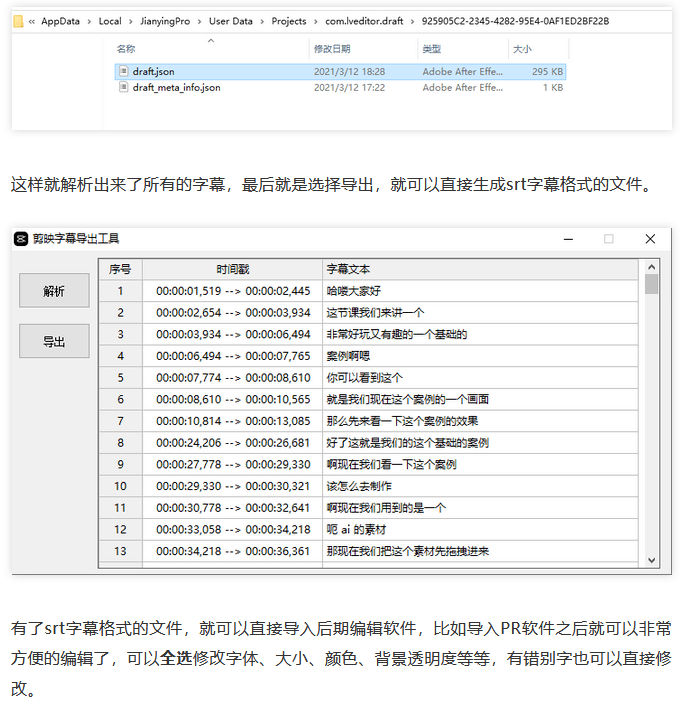681x712 pixels.
Task: Click the 时间戳 column header
Action: coord(232,269)
